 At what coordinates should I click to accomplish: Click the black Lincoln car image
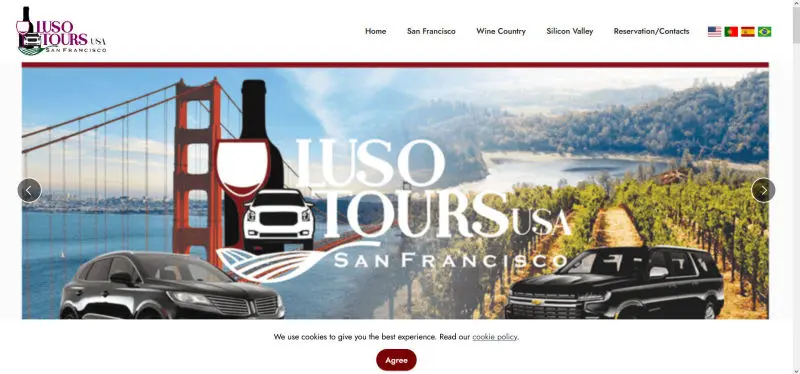tap(172, 286)
